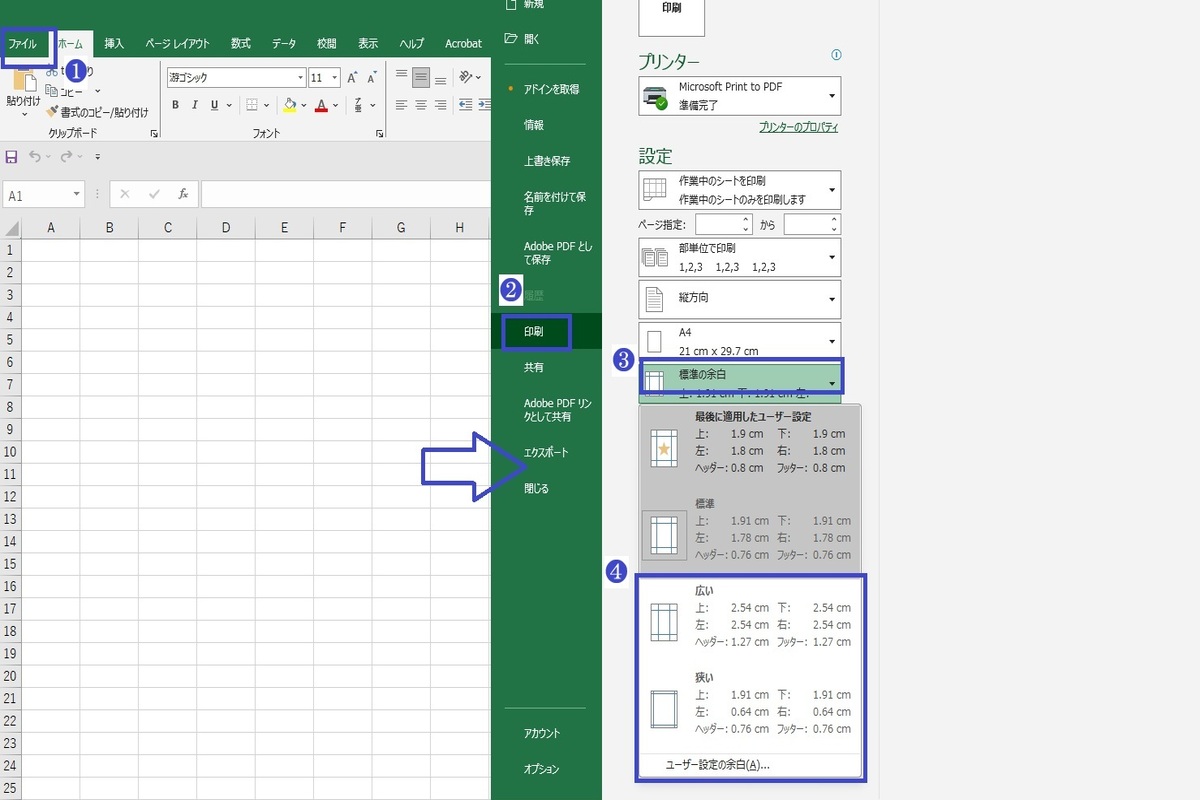Click the fill color bucket icon
1200x800 pixels.
click(289, 105)
